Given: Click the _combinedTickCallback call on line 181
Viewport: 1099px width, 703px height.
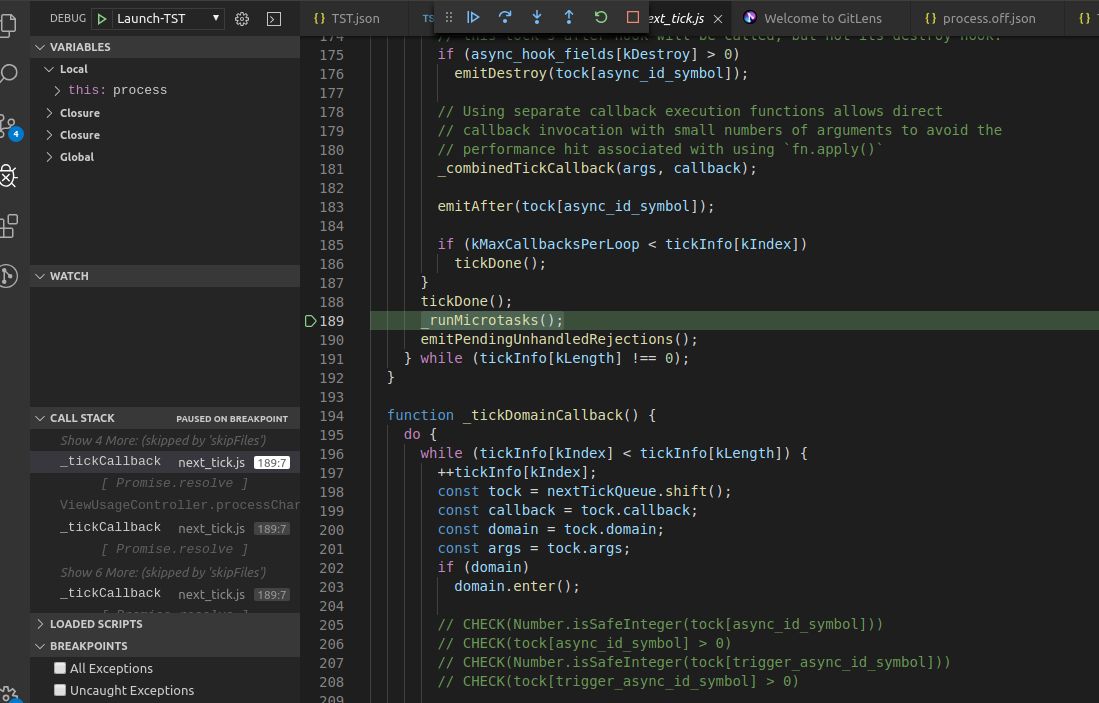Looking at the screenshot, I should (597, 168).
